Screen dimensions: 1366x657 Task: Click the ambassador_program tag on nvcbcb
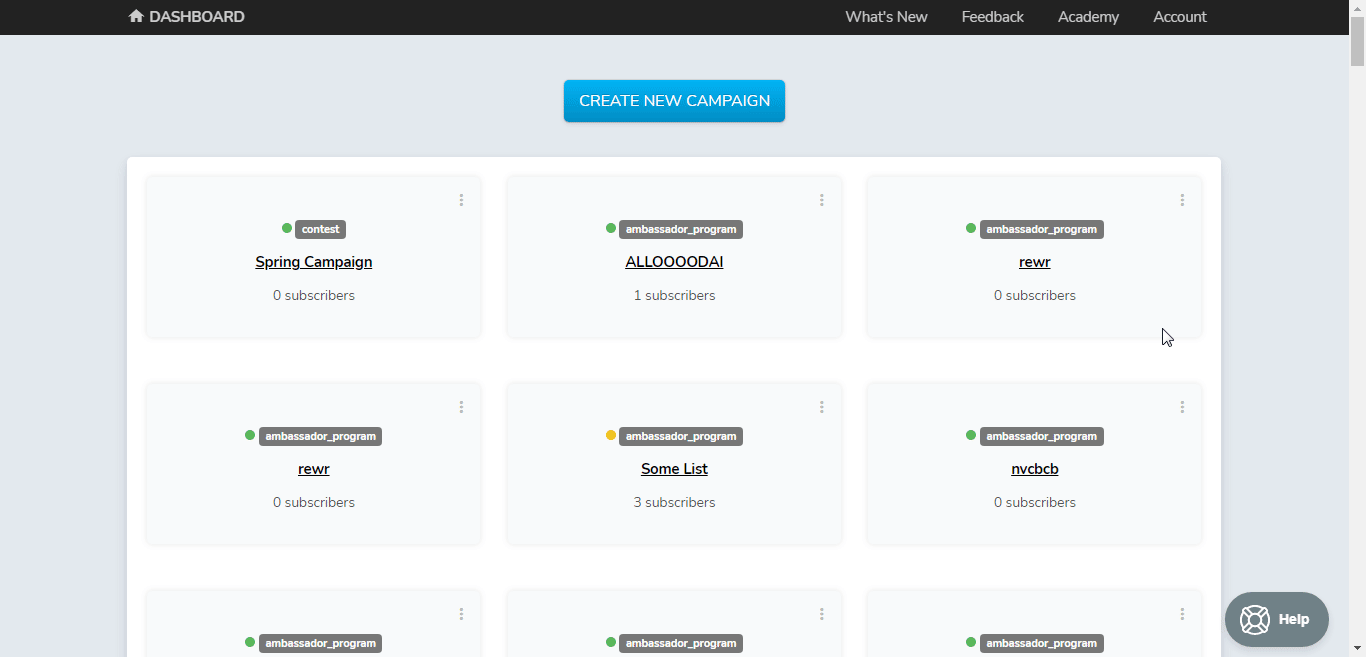1042,436
